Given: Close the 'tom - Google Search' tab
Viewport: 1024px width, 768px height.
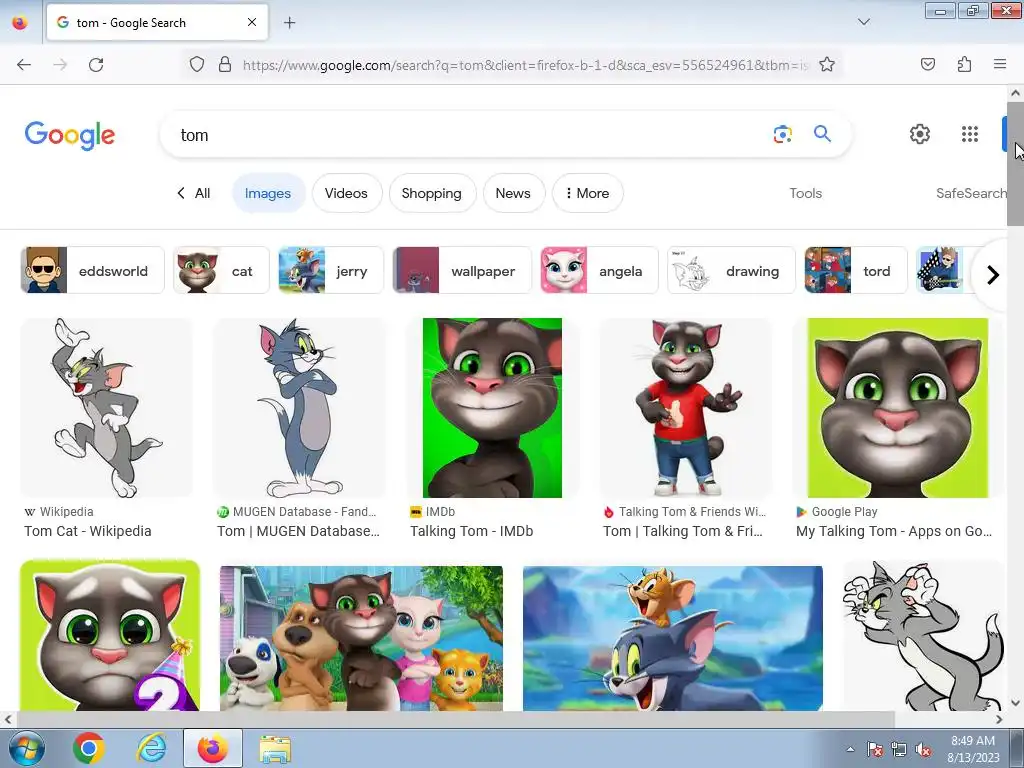Looking at the screenshot, I should pyautogui.click(x=252, y=22).
